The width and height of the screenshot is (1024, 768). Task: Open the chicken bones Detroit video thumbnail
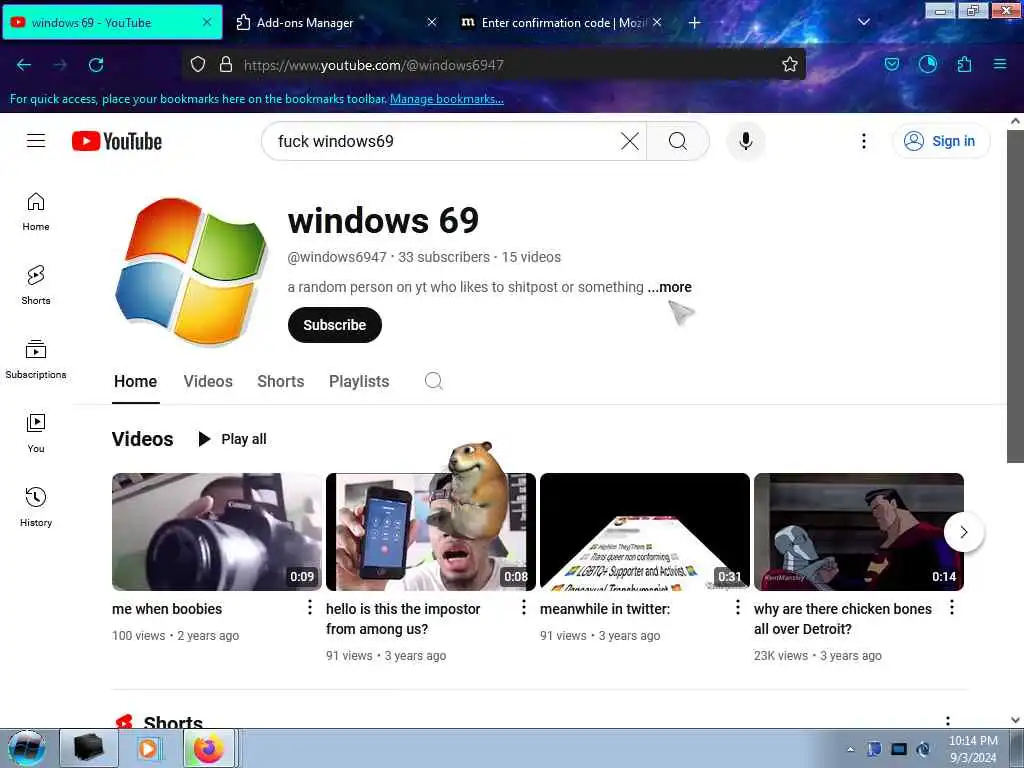click(x=859, y=532)
